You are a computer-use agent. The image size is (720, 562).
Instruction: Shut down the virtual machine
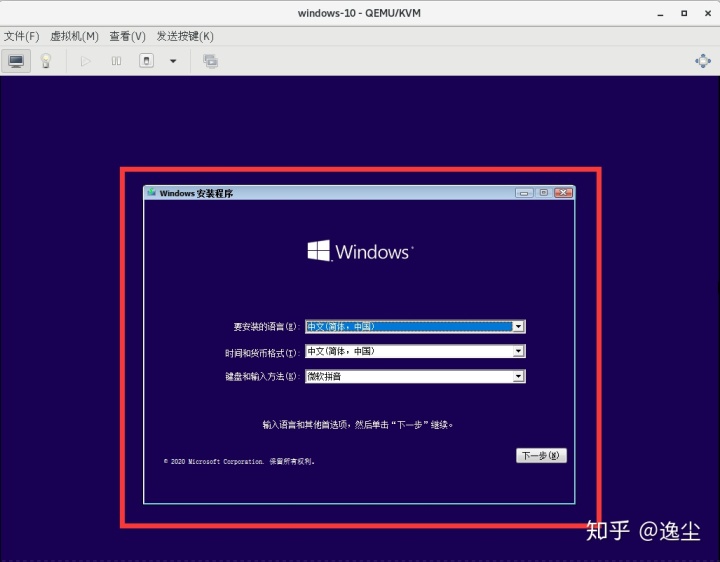click(x=146, y=61)
